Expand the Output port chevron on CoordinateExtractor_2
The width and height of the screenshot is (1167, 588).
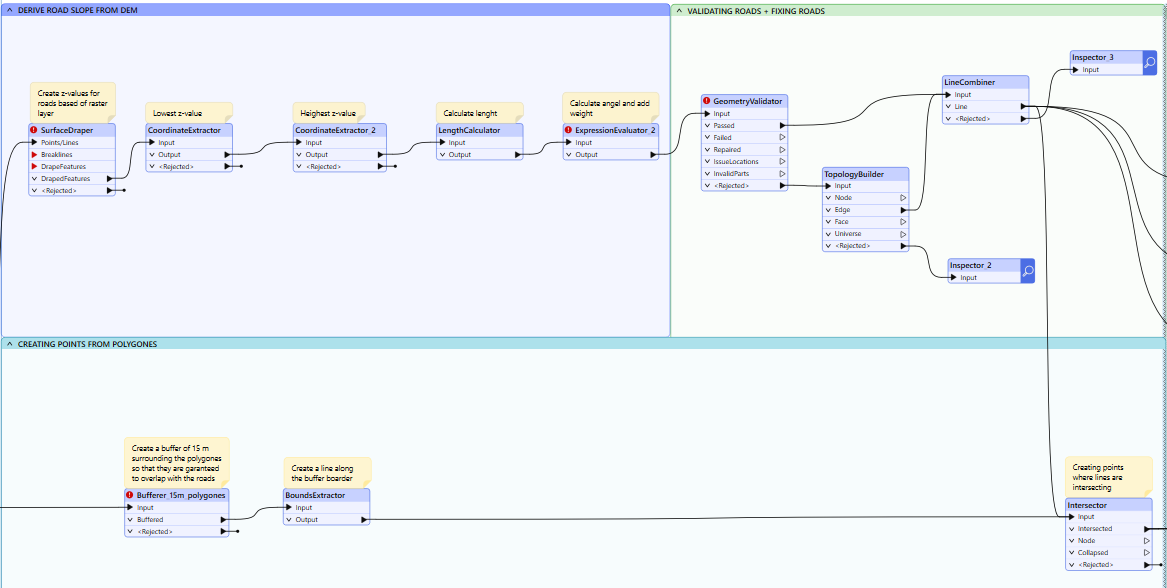click(298, 155)
